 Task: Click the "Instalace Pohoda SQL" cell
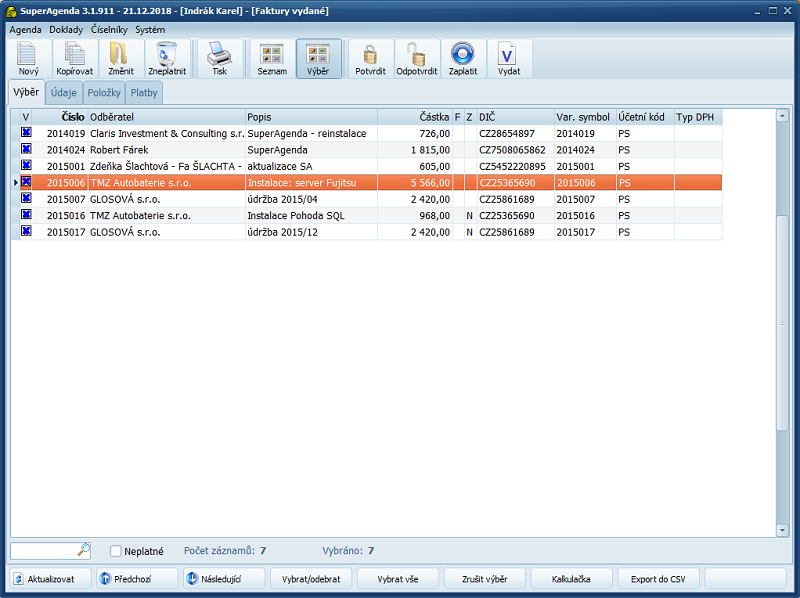[311, 215]
